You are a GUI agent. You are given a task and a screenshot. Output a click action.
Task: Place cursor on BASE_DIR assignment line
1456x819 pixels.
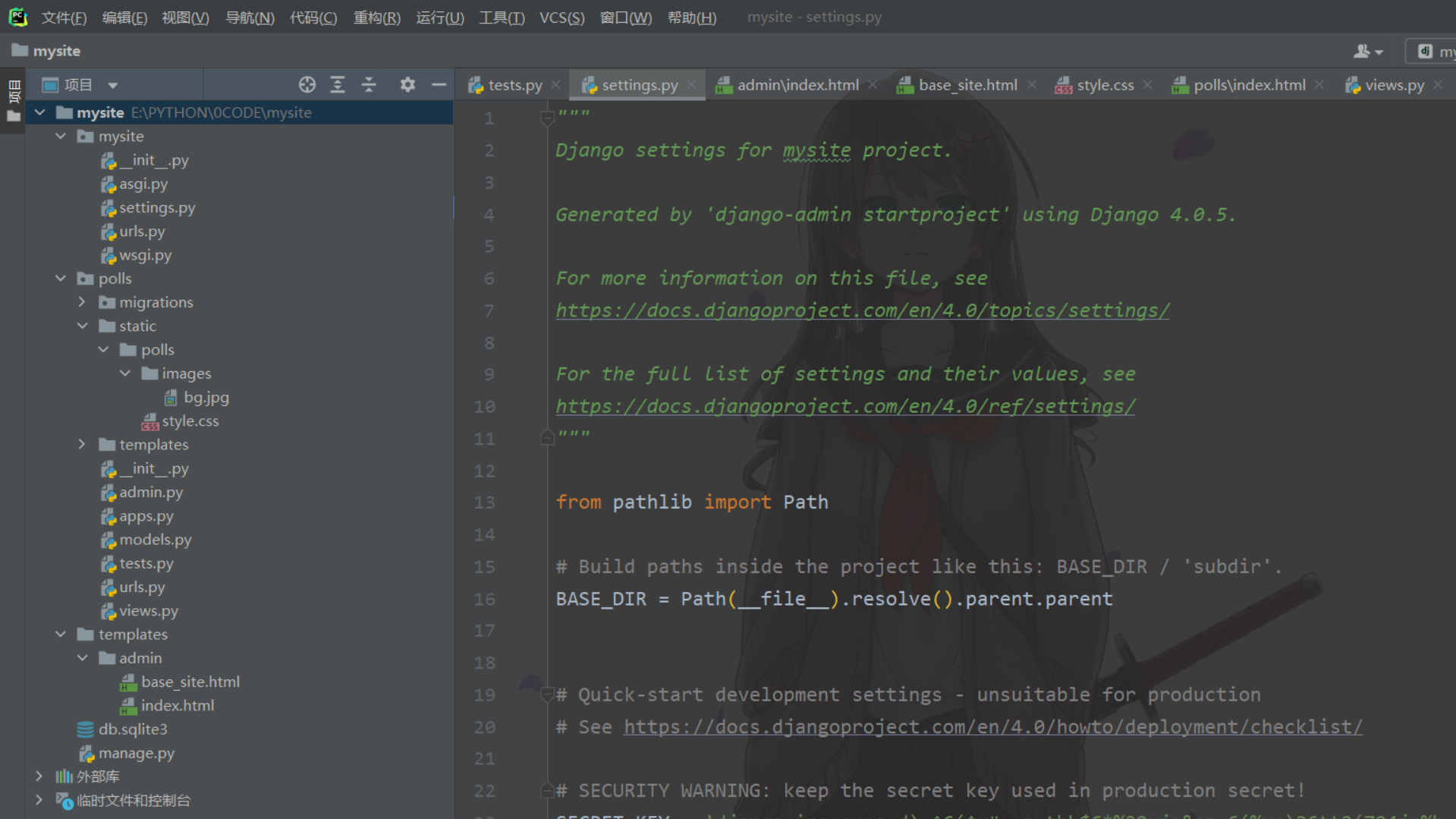[834, 599]
